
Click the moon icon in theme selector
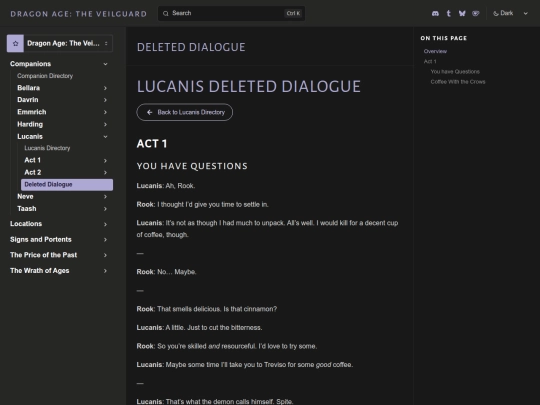[x=496, y=13]
